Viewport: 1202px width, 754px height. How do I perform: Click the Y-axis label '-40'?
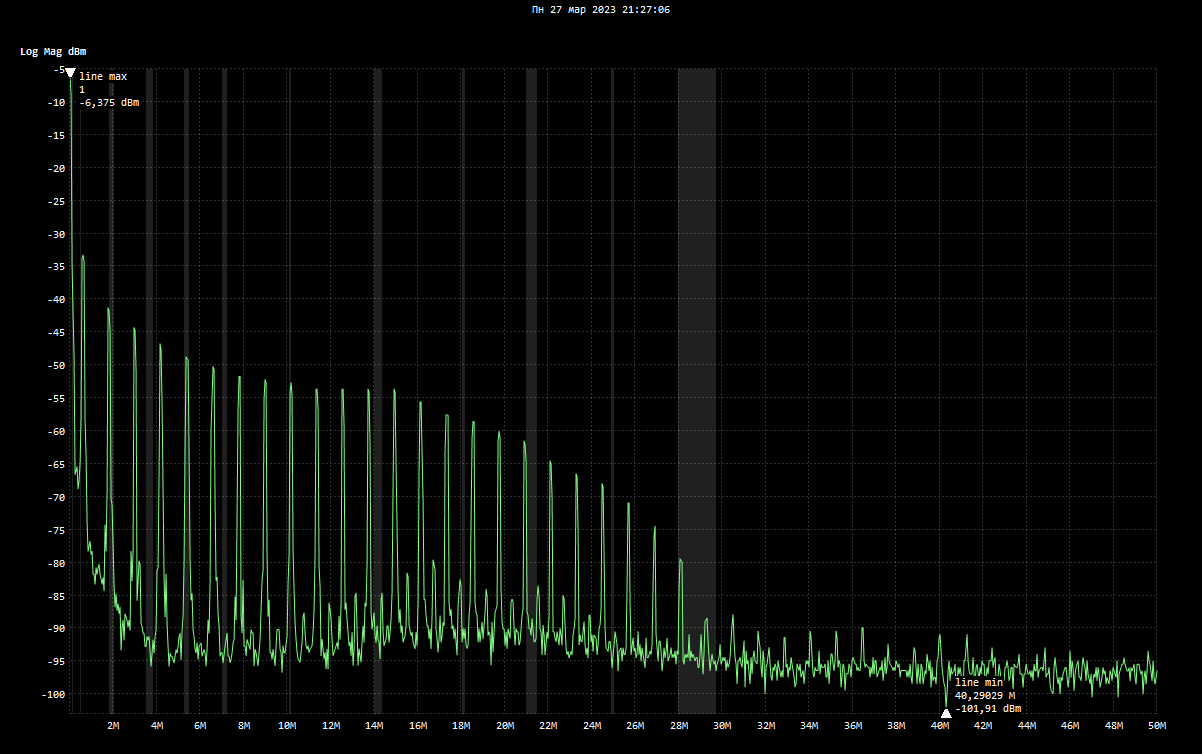click(x=56, y=300)
